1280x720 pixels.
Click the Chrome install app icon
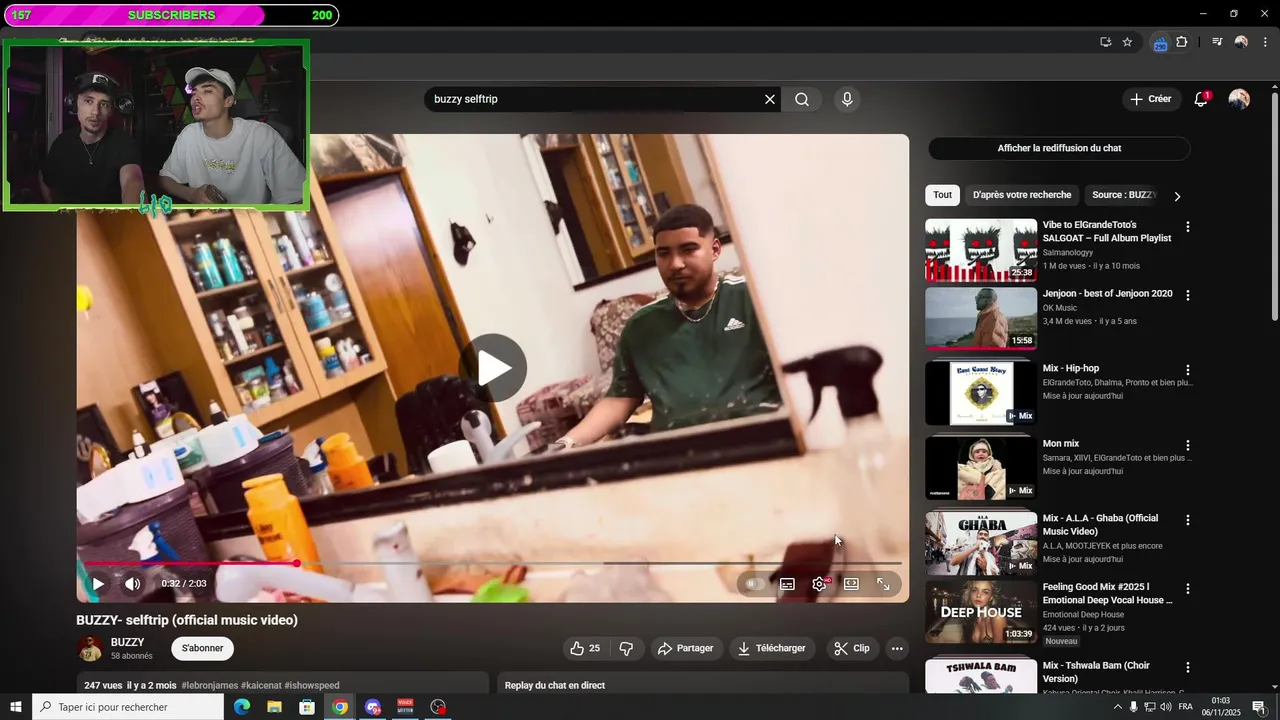1105,42
